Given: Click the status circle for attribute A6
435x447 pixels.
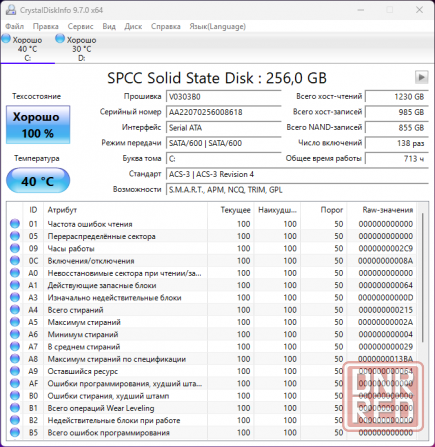Looking at the screenshot, I should pos(15,334).
